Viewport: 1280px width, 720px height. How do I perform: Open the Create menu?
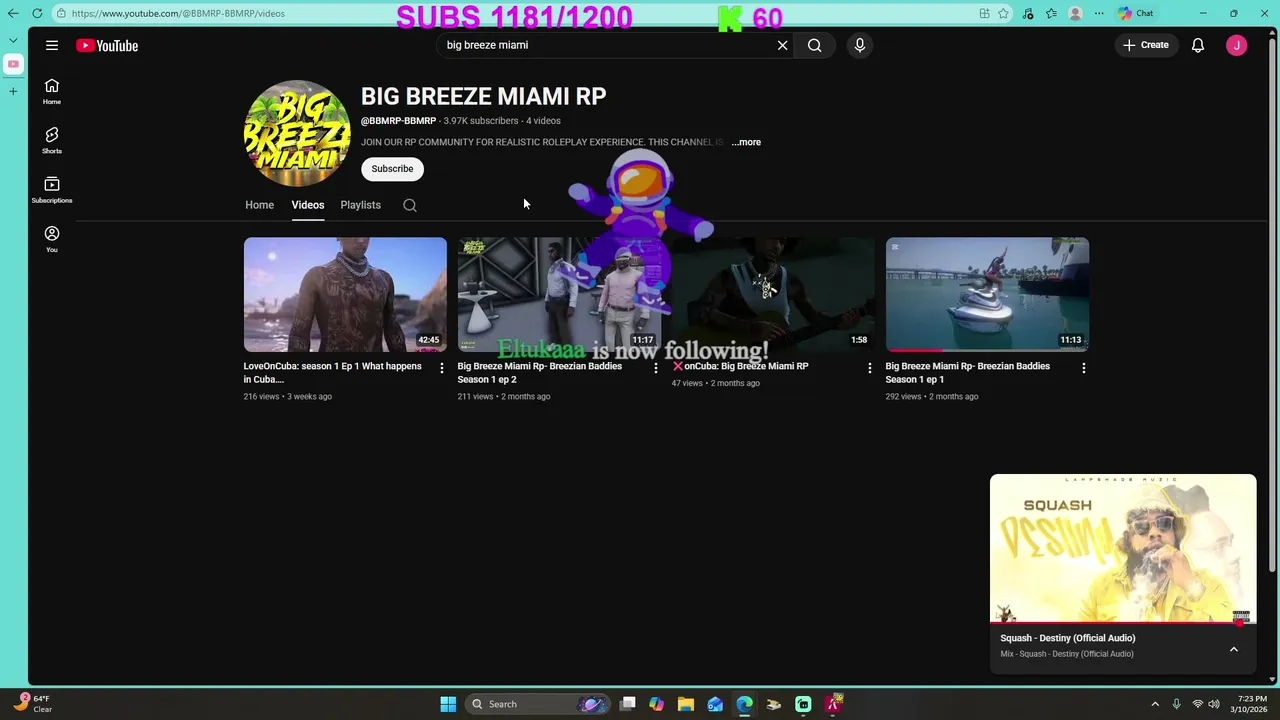(x=1146, y=45)
